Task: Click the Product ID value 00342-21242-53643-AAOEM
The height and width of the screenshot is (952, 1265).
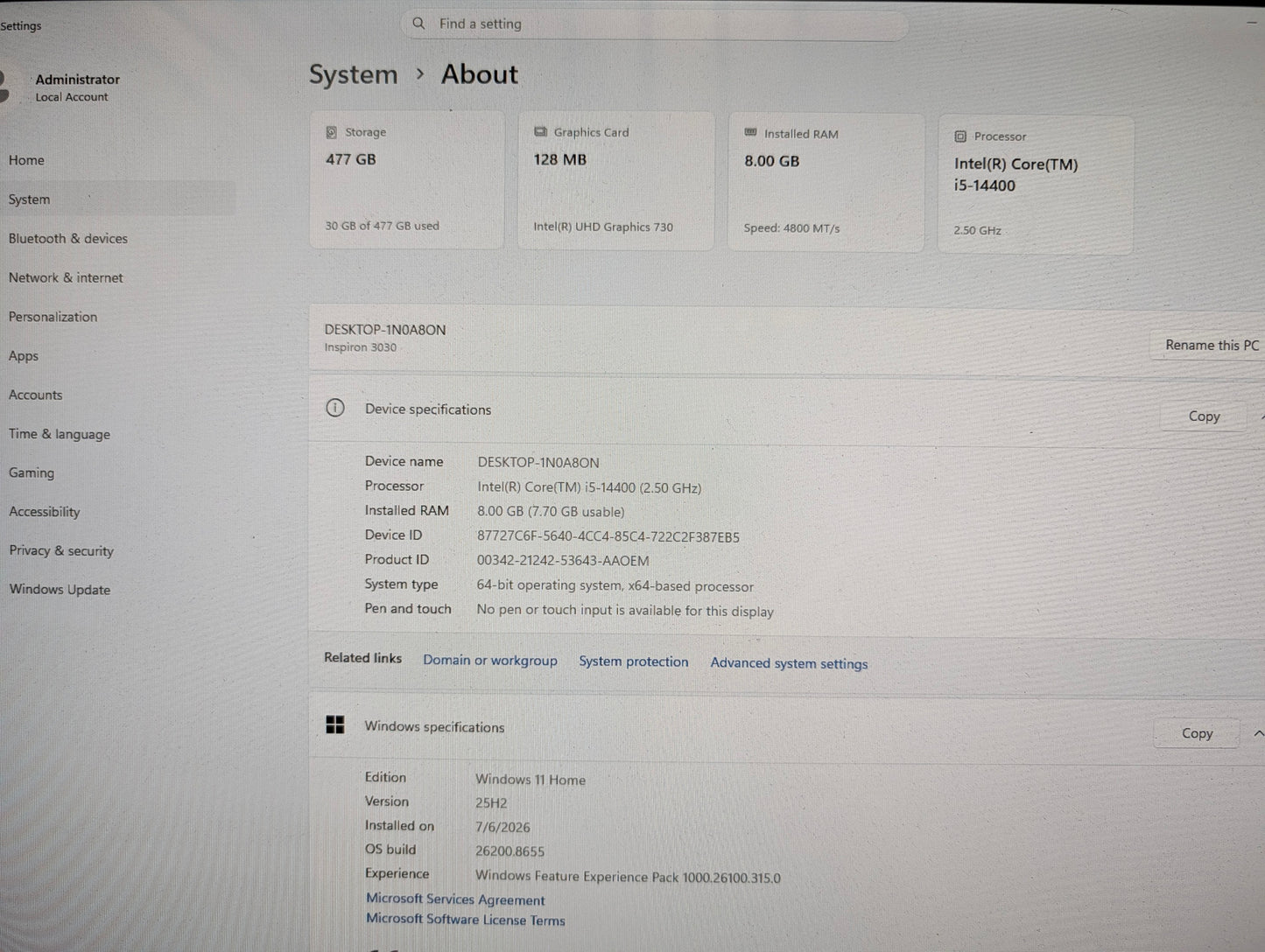Action: coord(563,560)
